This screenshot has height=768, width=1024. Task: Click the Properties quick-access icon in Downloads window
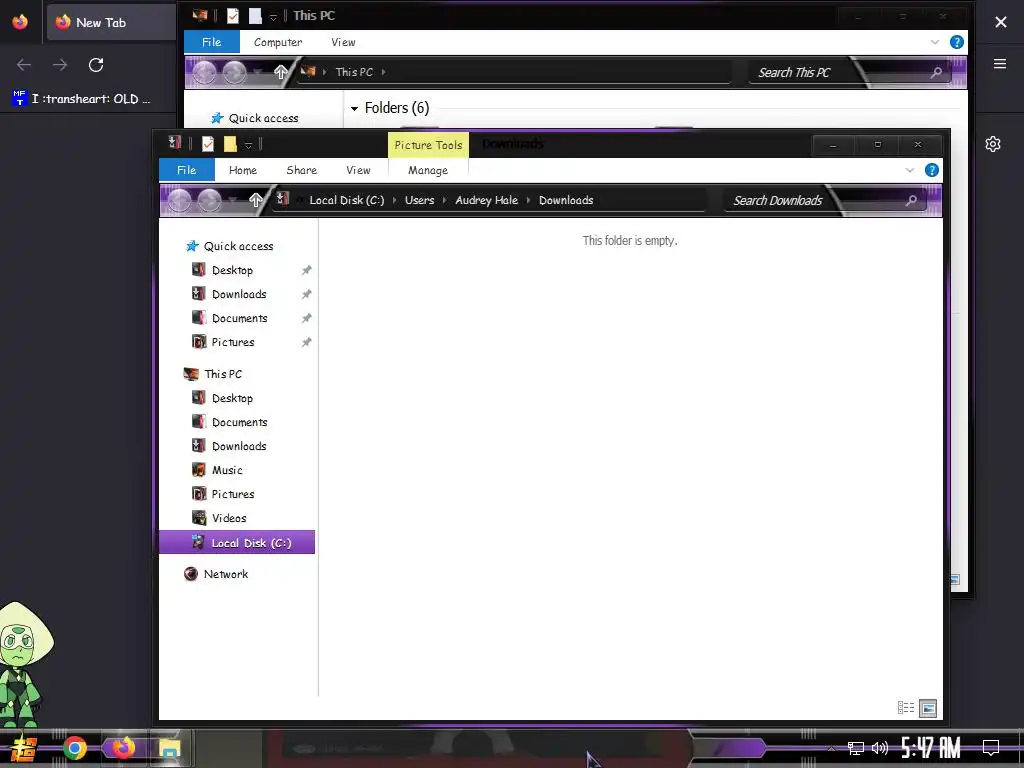[x=208, y=144]
